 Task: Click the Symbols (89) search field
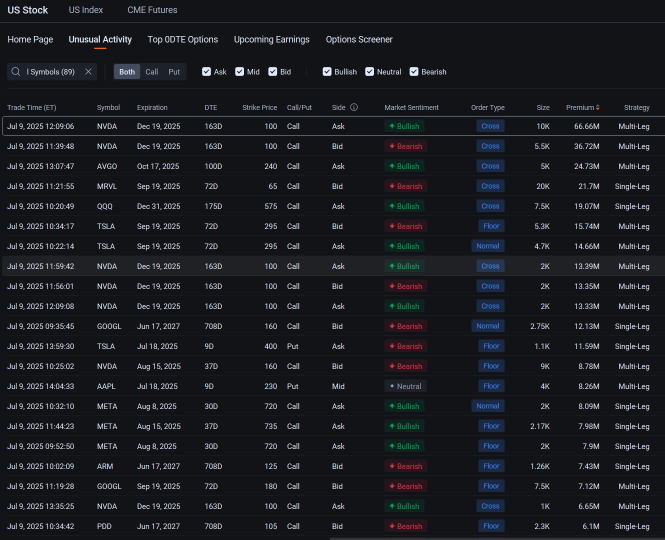(x=51, y=72)
